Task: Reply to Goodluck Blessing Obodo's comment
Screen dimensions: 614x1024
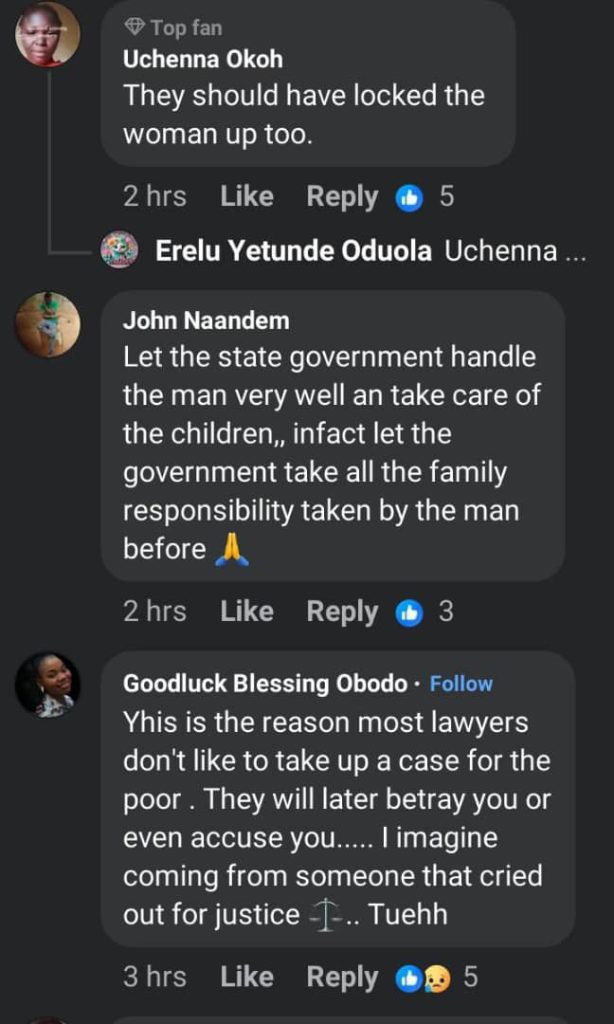Action: click(x=342, y=977)
